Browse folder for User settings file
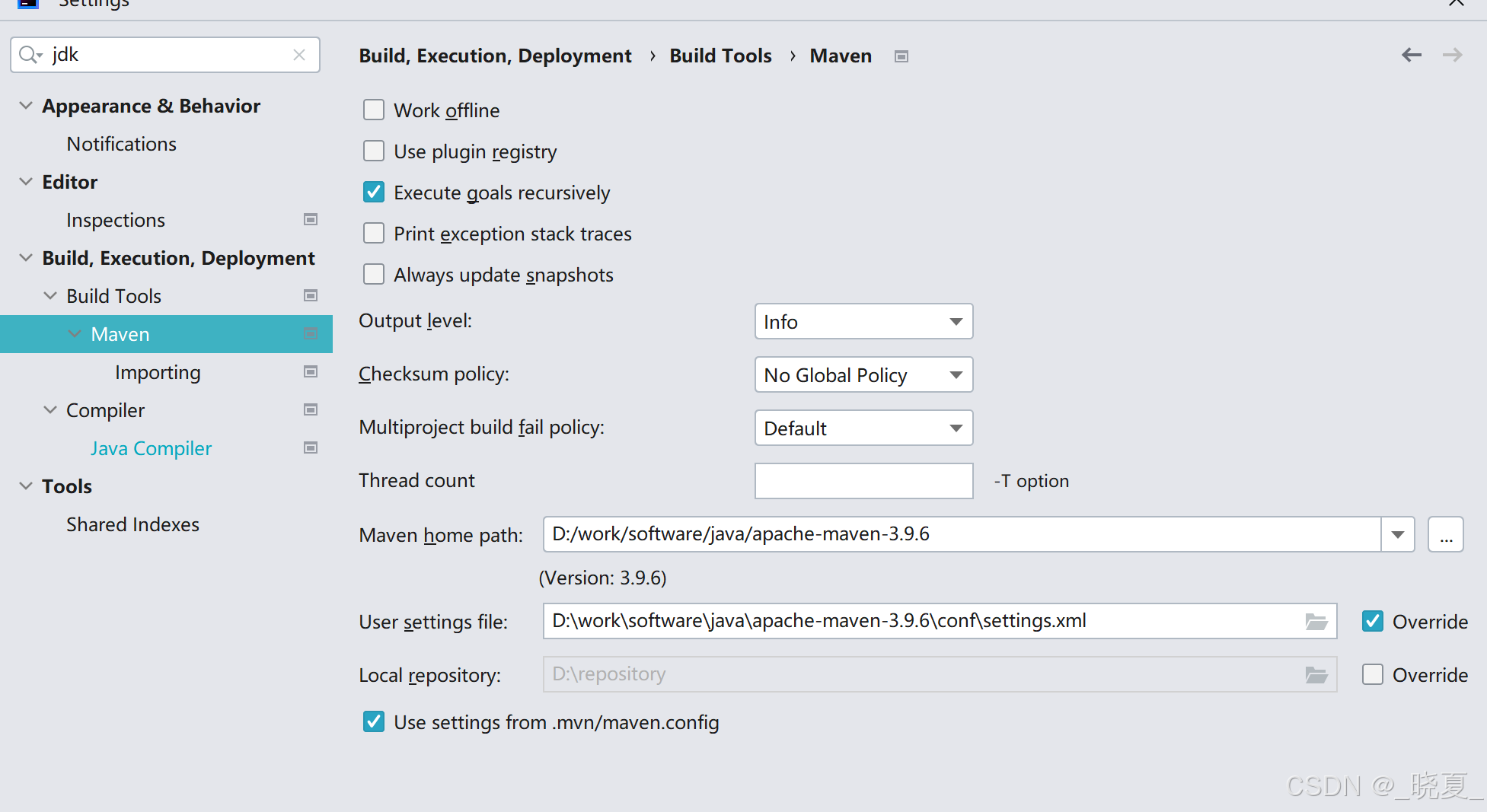Image resolution: width=1487 pixels, height=812 pixels. tap(1316, 621)
